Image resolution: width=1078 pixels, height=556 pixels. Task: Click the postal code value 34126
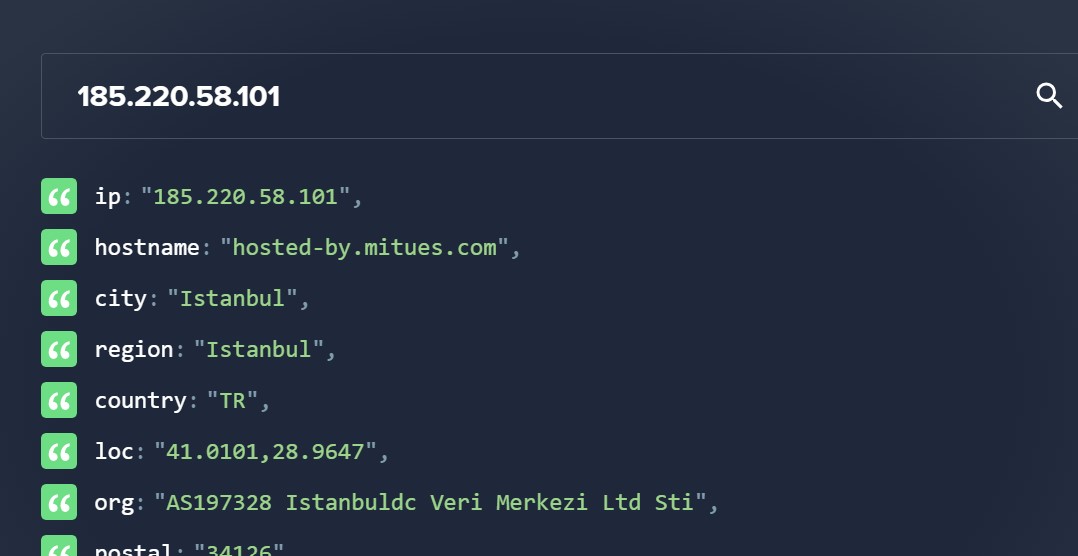pos(239,549)
